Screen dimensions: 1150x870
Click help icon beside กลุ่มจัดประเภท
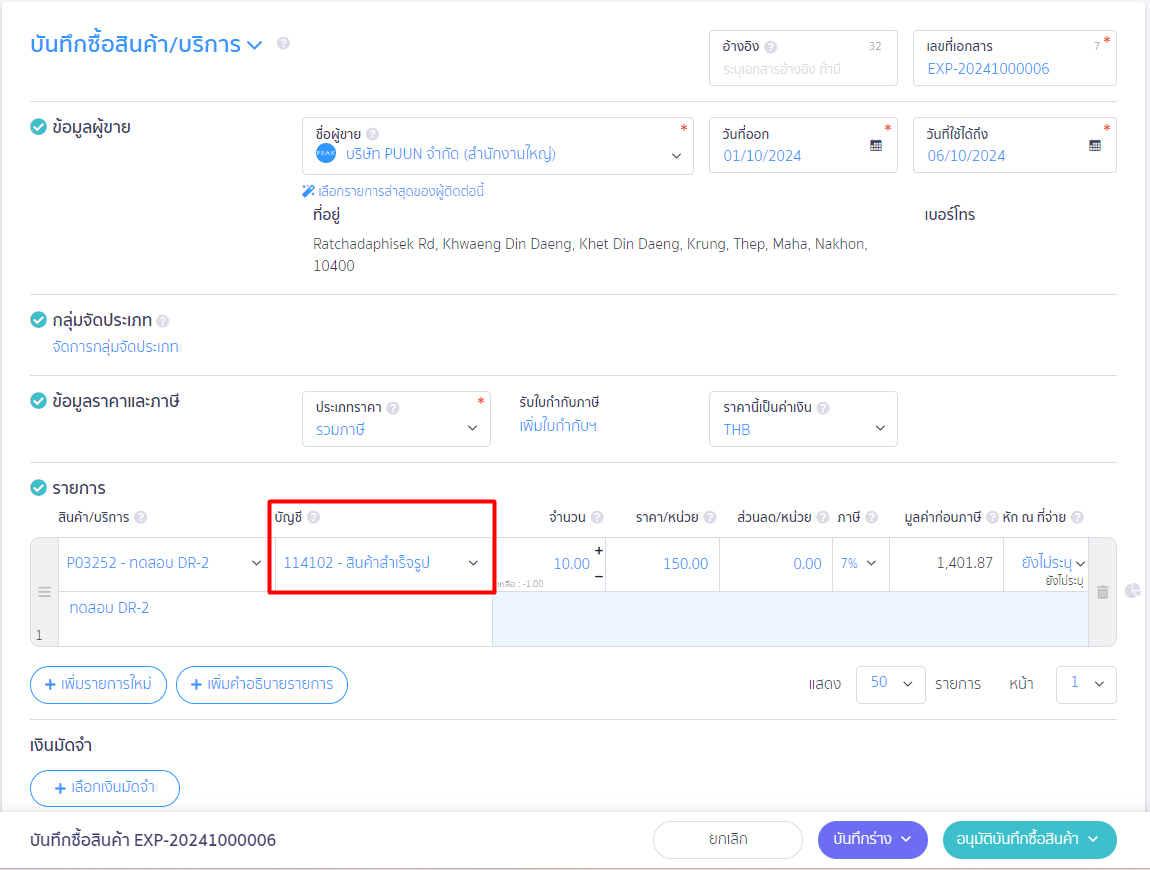(163, 321)
